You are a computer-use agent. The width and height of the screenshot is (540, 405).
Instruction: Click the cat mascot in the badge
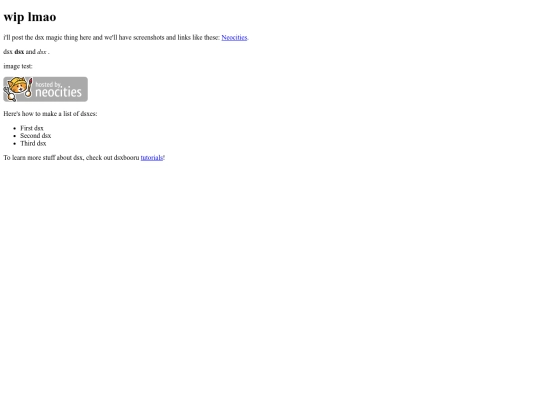click(x=16, y=88)
